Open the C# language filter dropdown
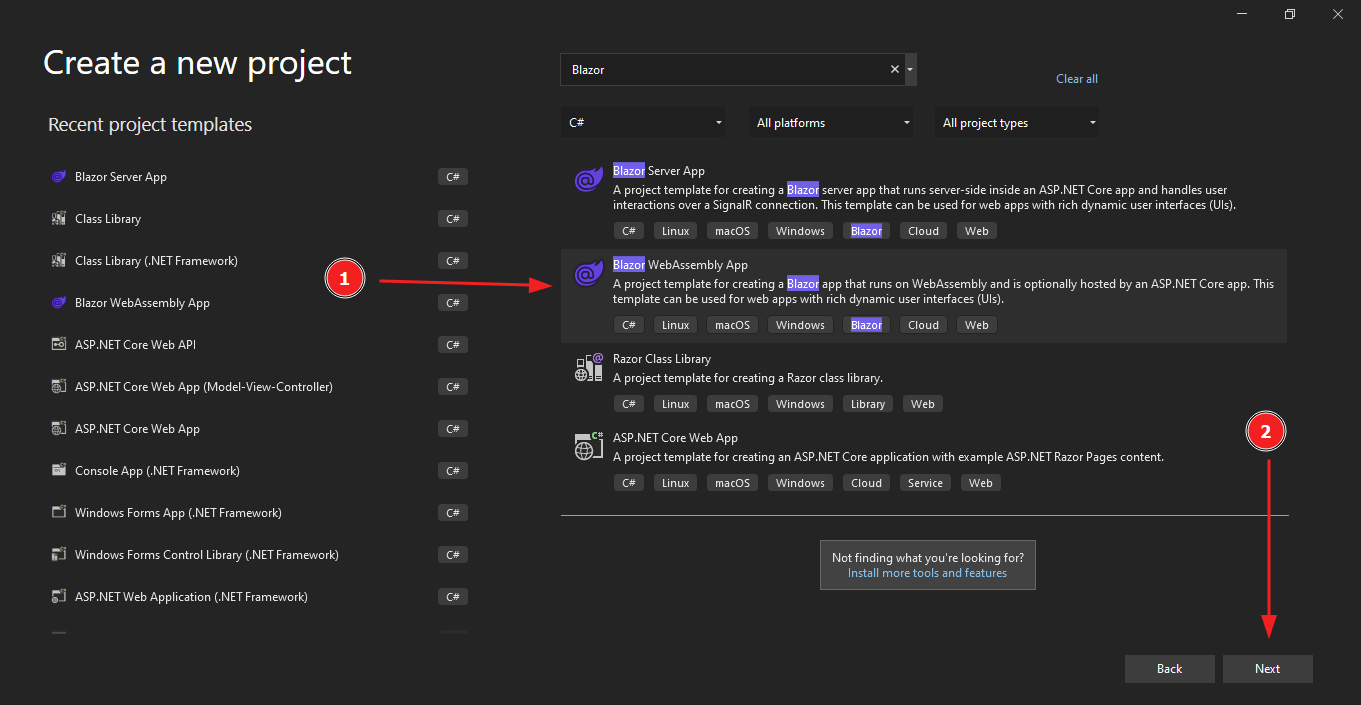This screenshot has height=705, width=1361. coord(644,123)
